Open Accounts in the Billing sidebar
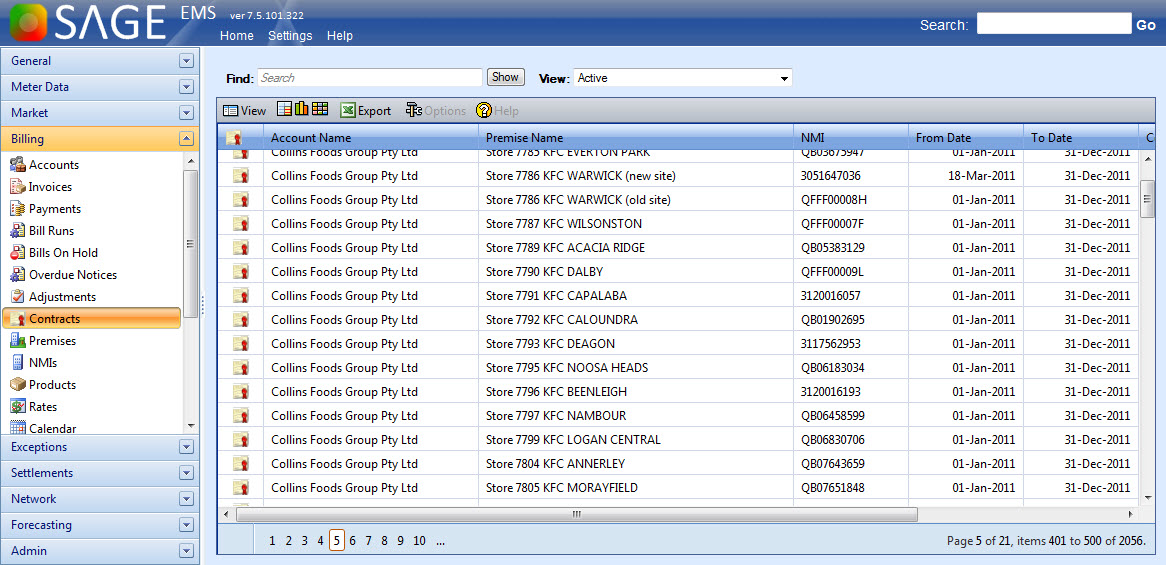Image resolution: width=1166 pixels, height=565 pixels. (x=44, y=165)
